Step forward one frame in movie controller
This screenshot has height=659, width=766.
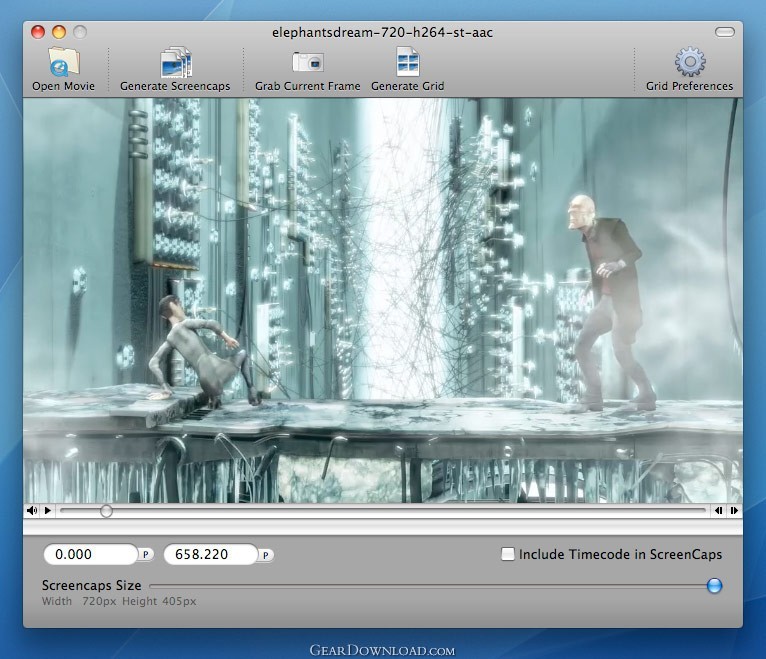734,510
